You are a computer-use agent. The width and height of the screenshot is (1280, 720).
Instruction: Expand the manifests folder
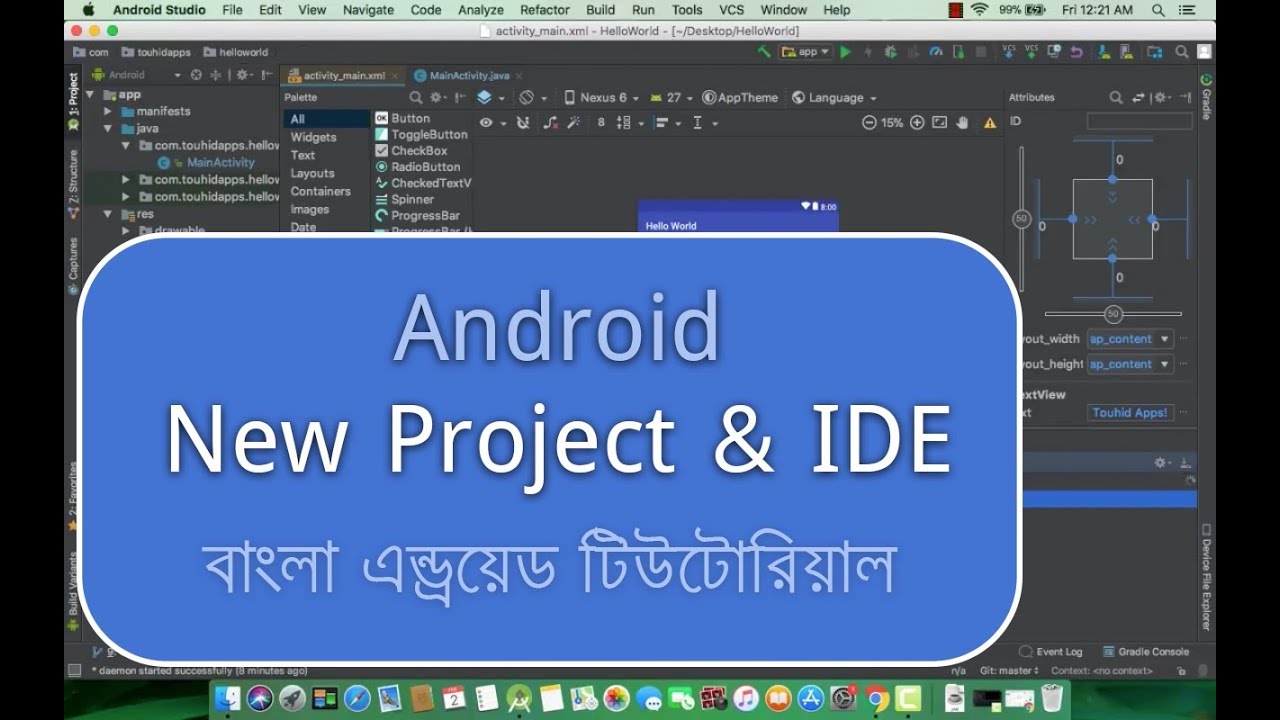click(108, 112)
